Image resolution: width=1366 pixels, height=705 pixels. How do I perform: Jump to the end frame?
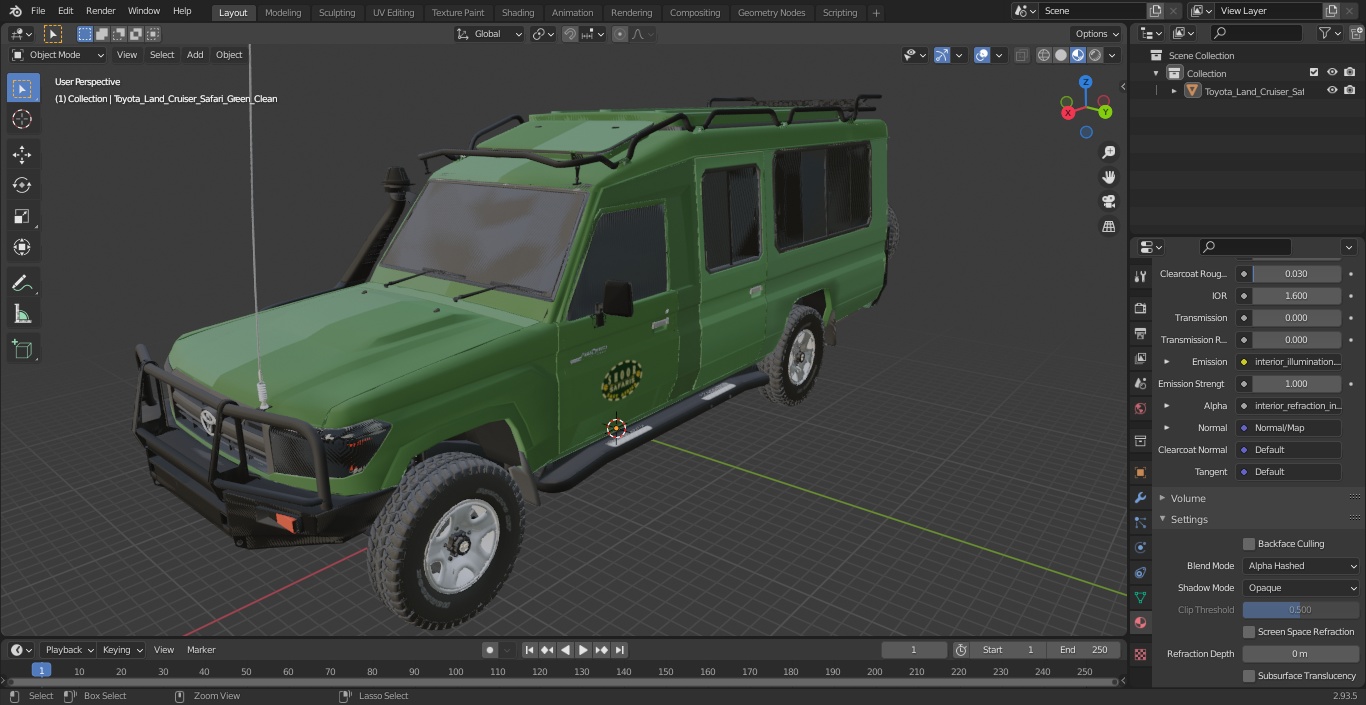(620, 650)
